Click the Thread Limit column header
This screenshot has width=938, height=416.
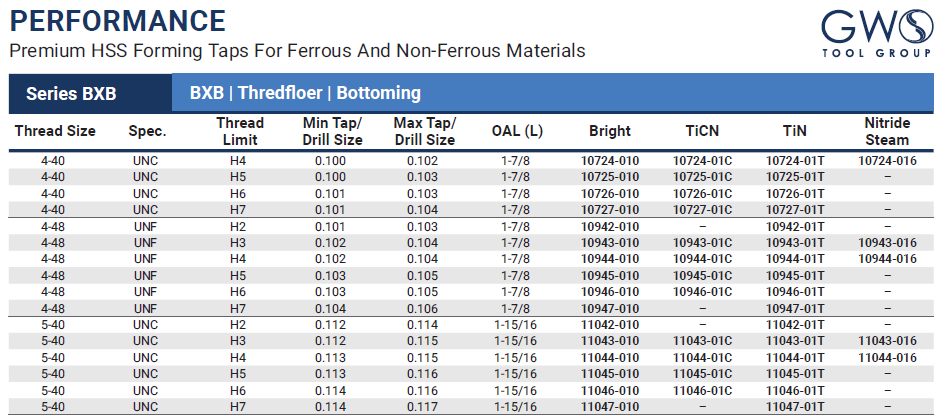(239, 131)
